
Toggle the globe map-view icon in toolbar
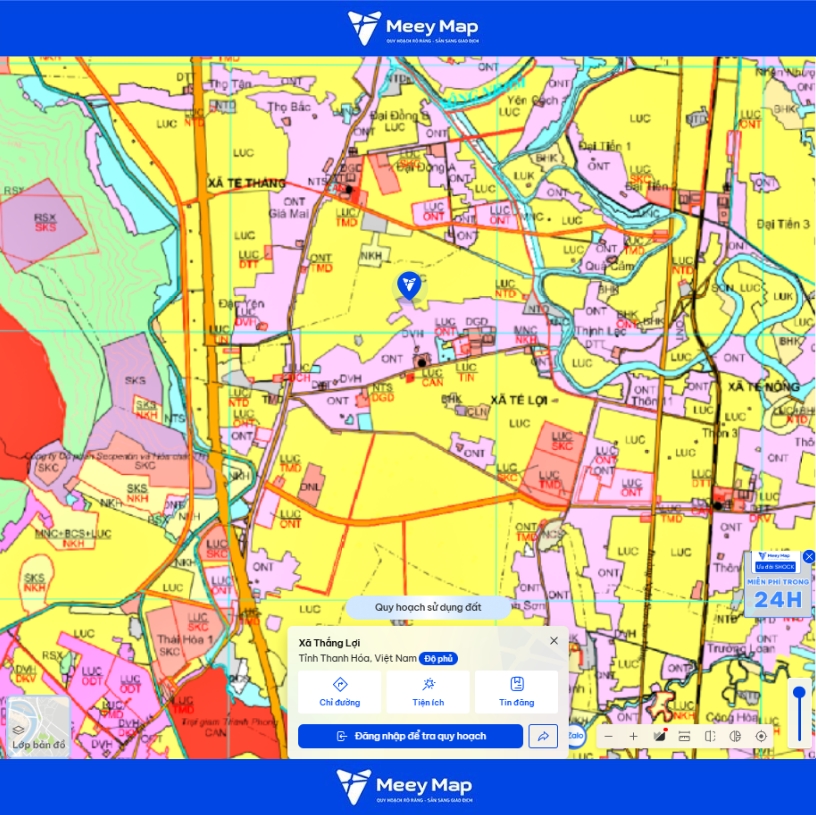click(x=735, y=736)
